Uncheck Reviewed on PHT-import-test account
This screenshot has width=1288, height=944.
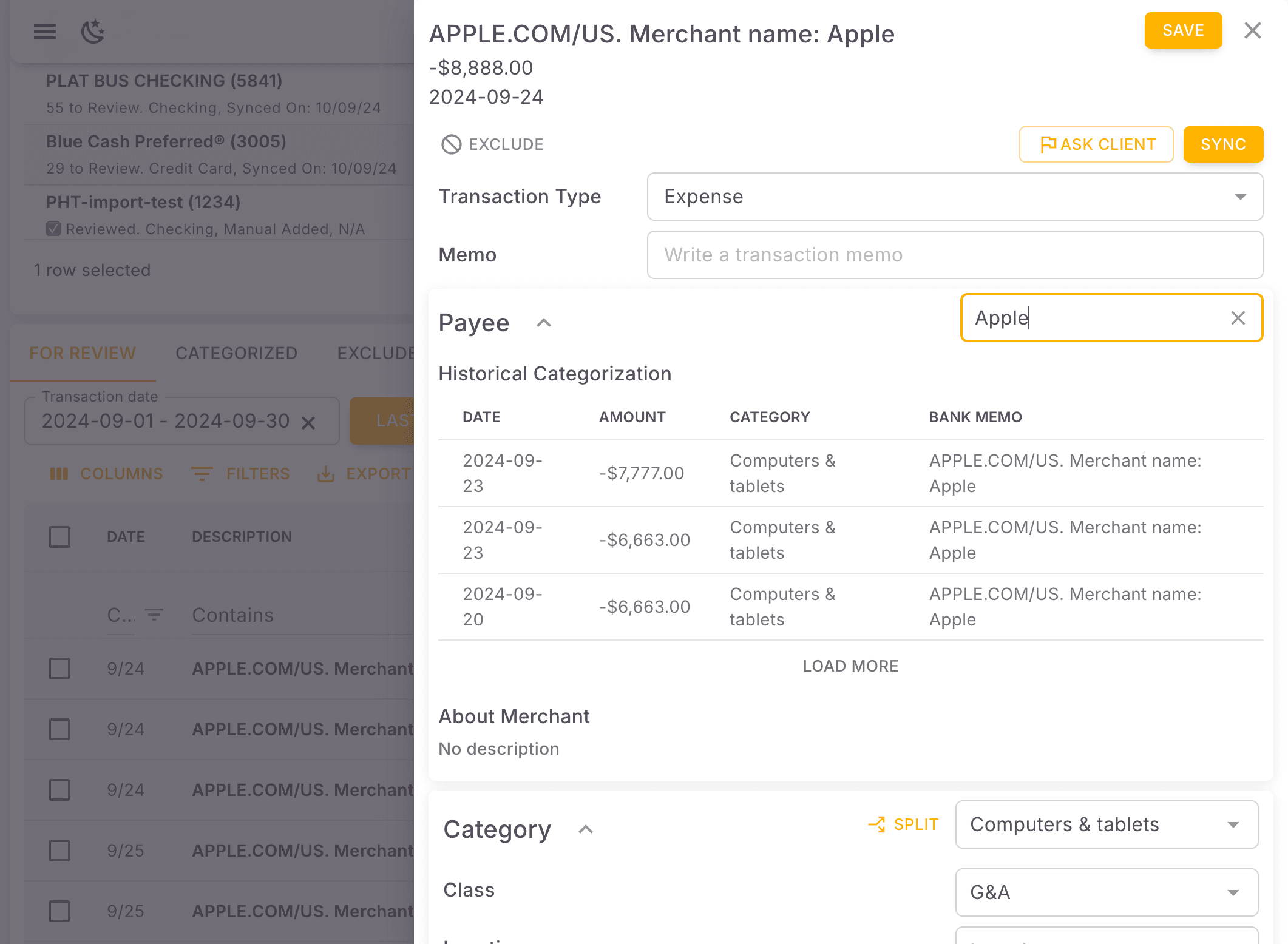tap(53, 229)
